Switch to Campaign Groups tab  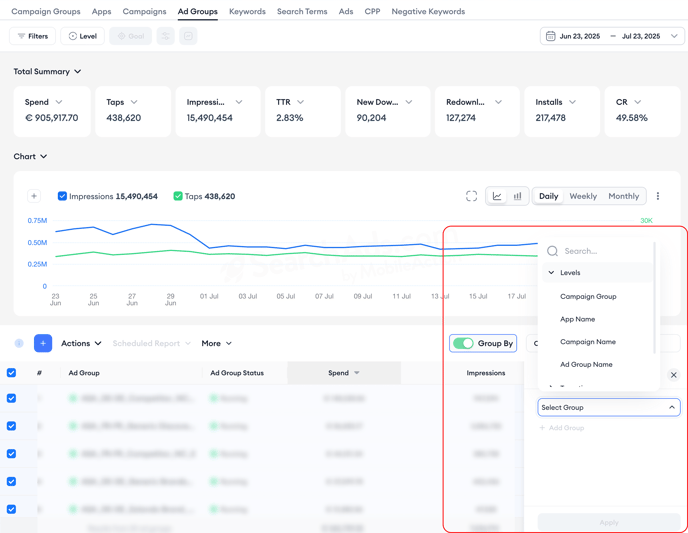click(x=46, y=11)
